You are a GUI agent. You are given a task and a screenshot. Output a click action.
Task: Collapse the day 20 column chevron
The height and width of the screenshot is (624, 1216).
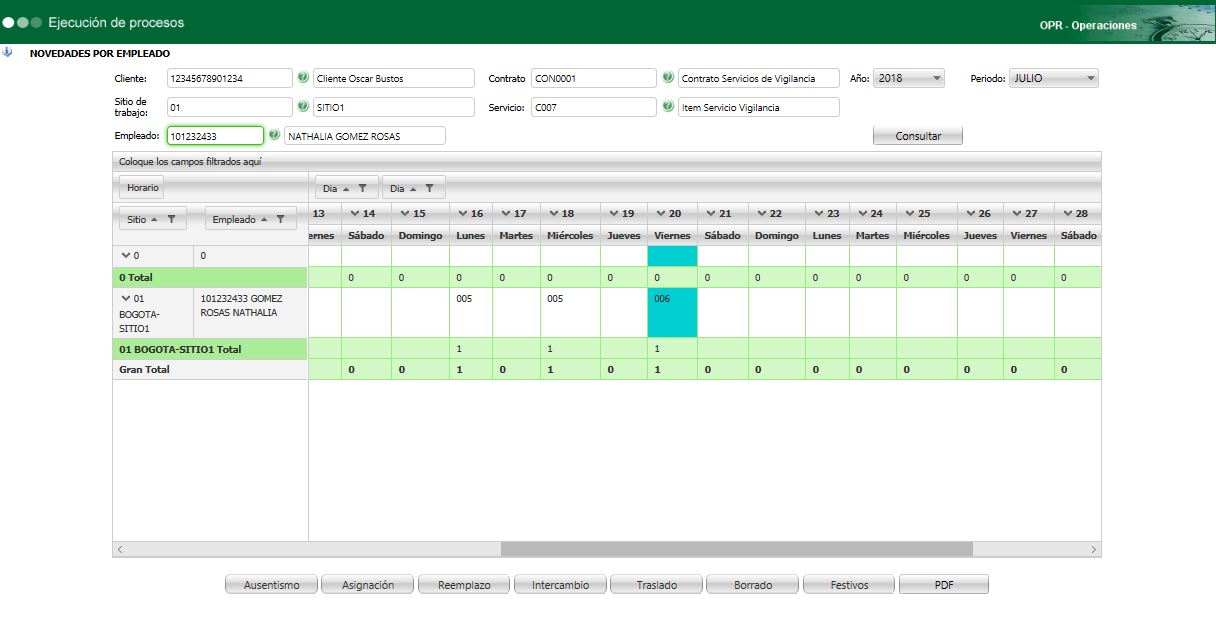(x=660, y=214)
